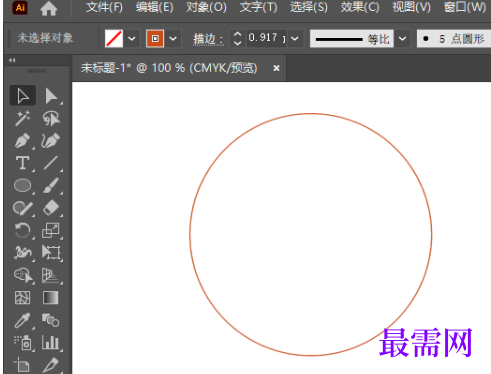Pick the Pen tool

[x=22, y=141]
